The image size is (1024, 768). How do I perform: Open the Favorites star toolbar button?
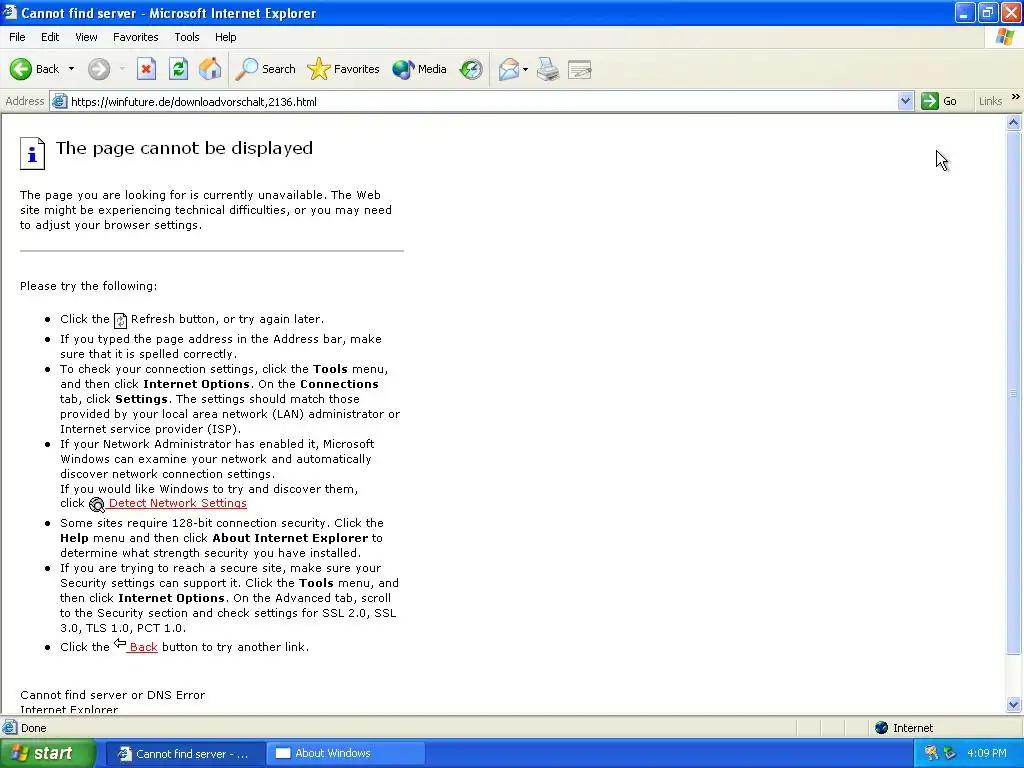(344, 69)
